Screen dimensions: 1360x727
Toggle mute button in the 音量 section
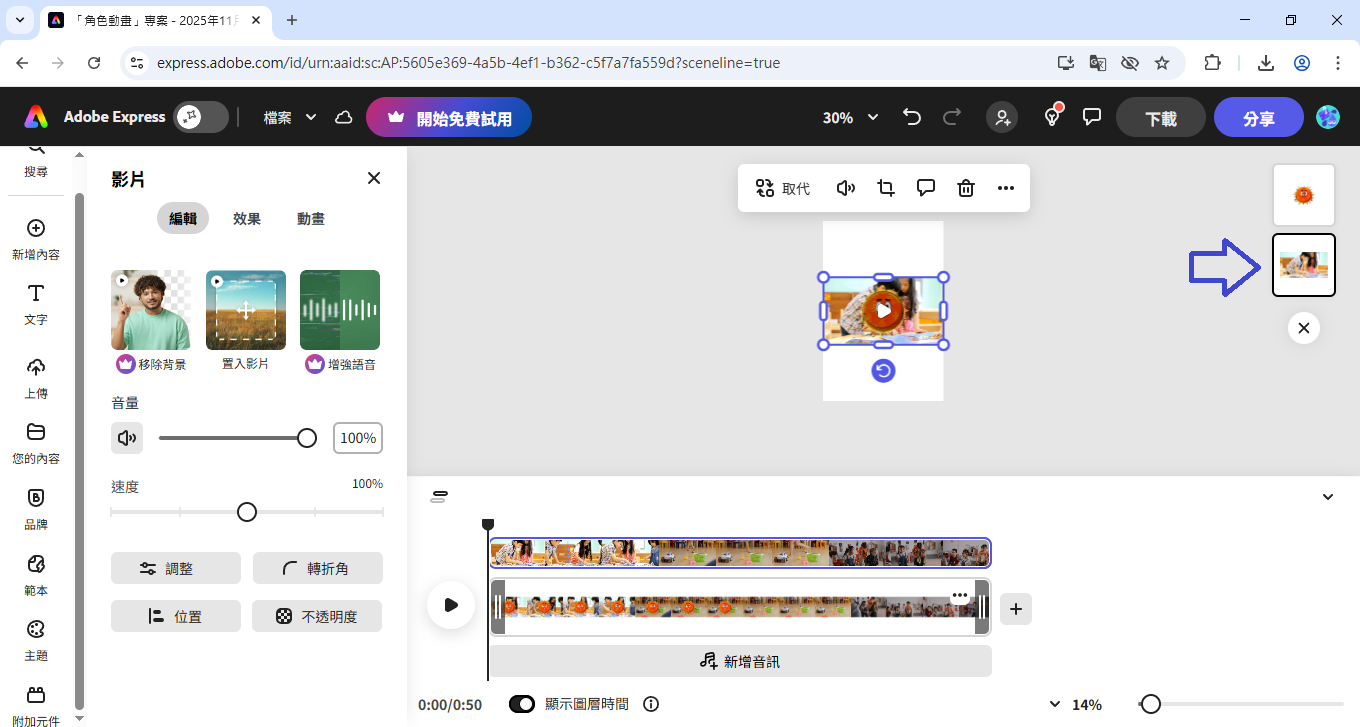127,438
